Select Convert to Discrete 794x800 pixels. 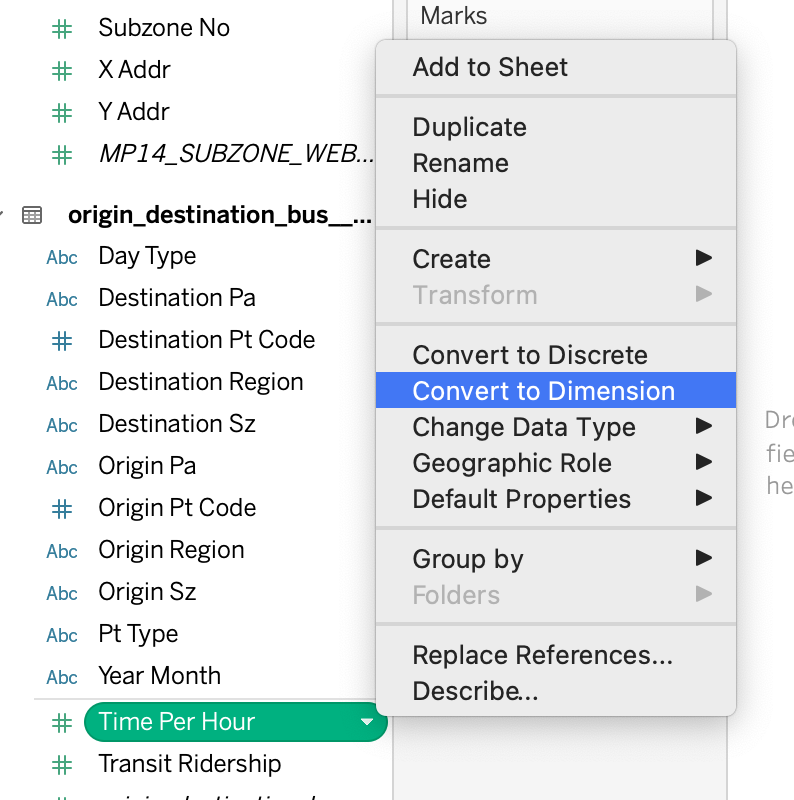coord(530,355)
